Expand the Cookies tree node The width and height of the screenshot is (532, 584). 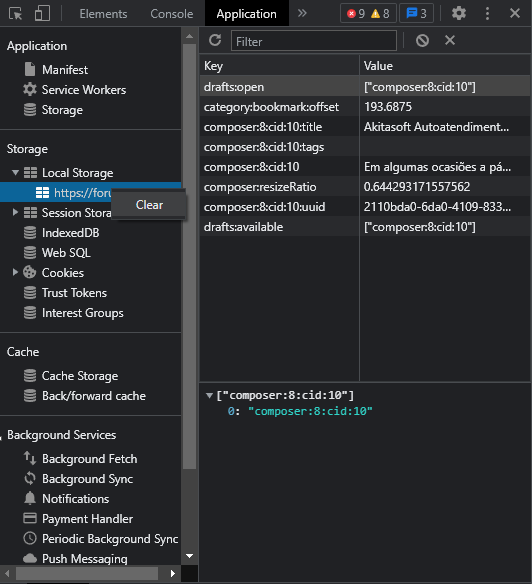tap(15, 272)
